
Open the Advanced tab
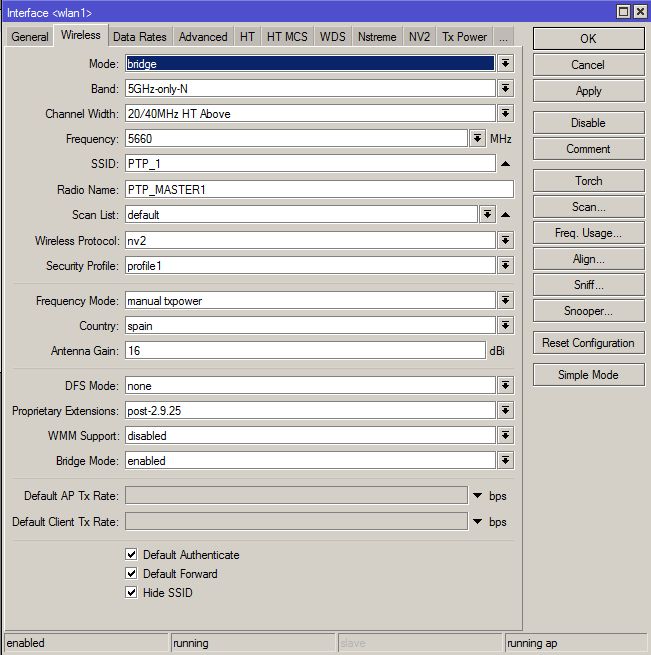(x=203, y=37)
